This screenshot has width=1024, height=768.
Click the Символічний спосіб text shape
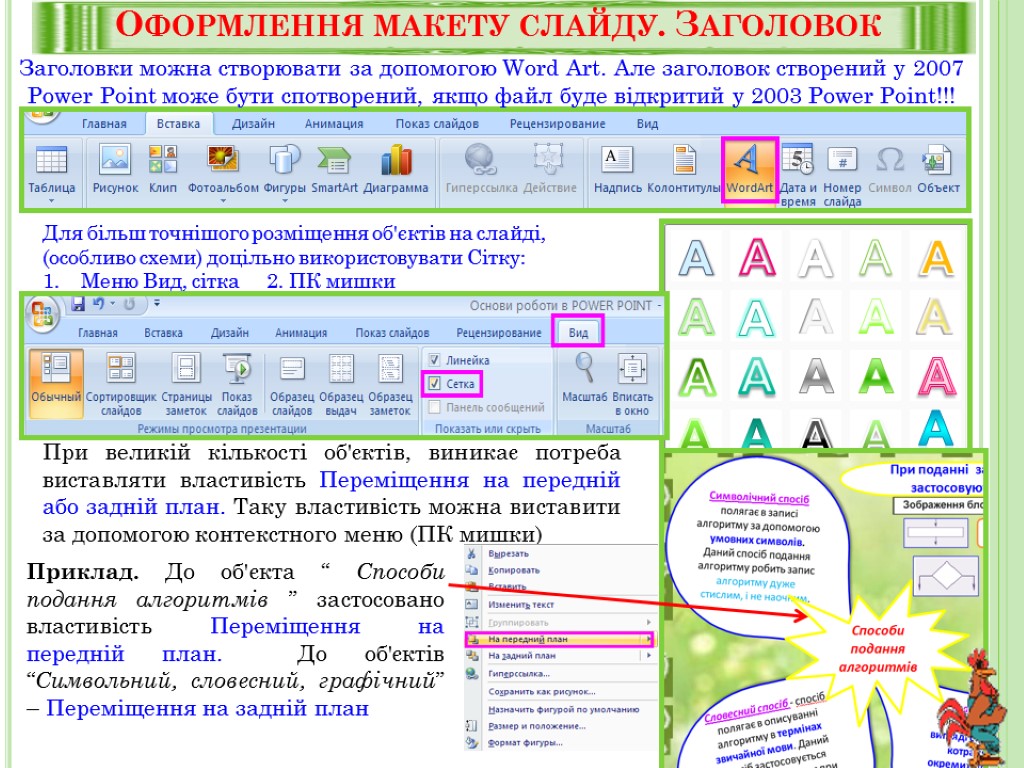(x=758, y=545)
